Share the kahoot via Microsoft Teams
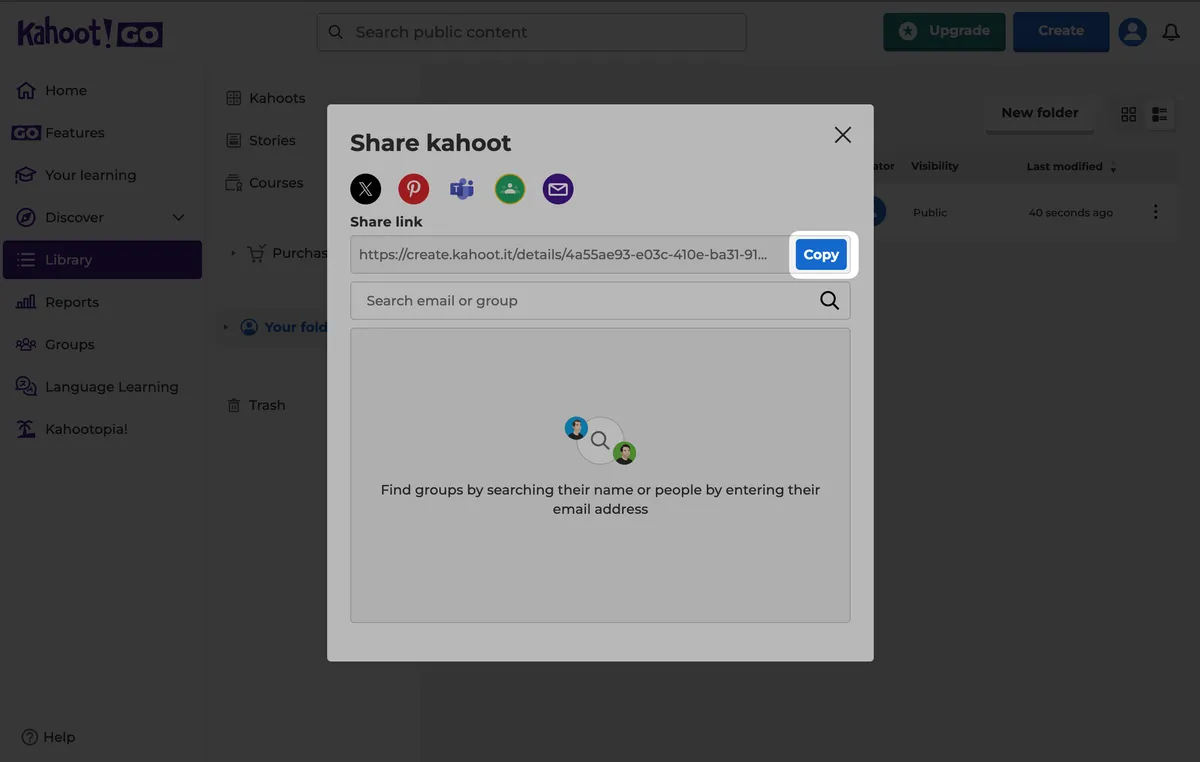This screenshot has width=1200, height=762. point(462,189)
